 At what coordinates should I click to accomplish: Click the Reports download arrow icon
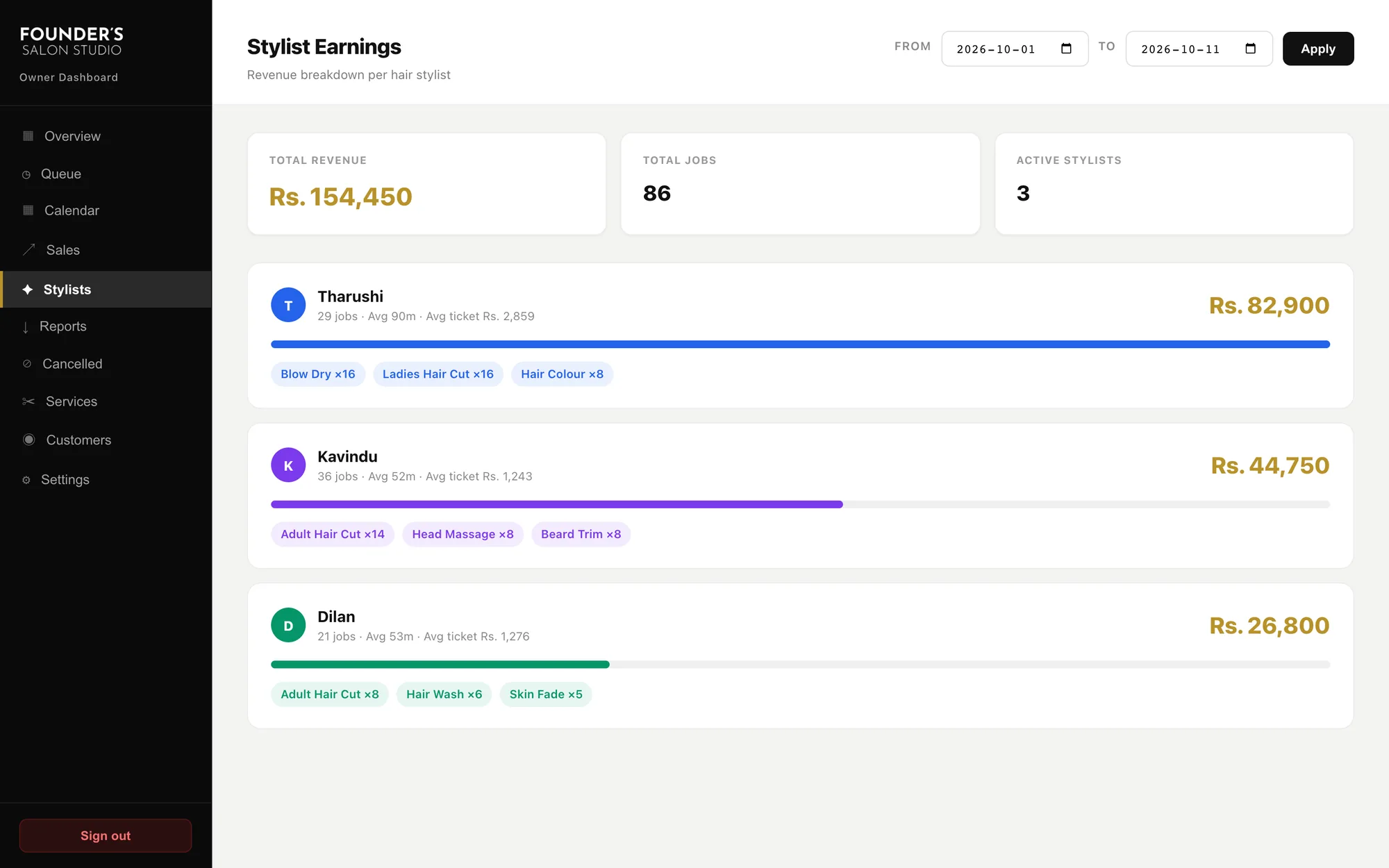pyautogui.click(x=26, y=327)
